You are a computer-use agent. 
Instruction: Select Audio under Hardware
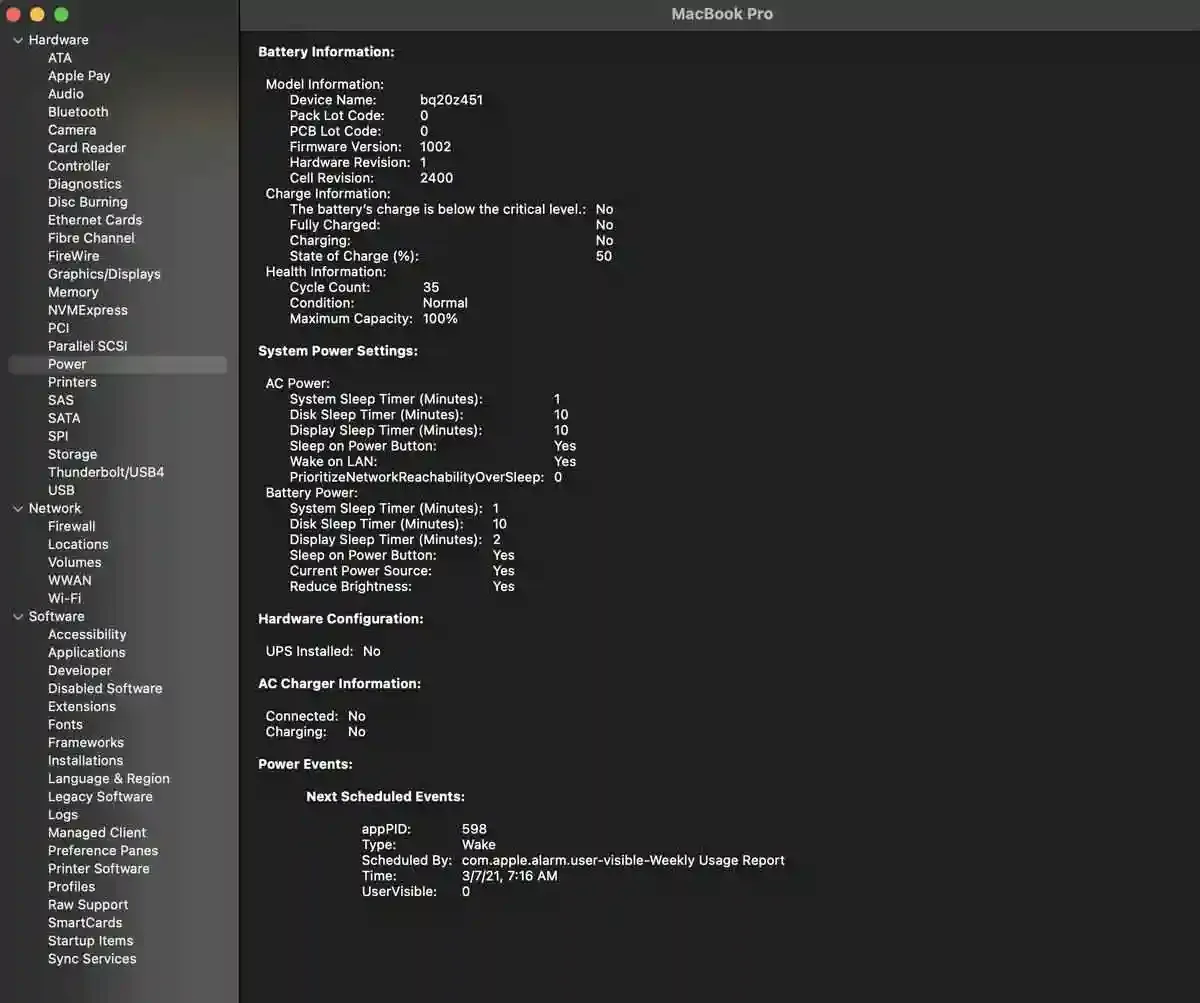point(66,94)
